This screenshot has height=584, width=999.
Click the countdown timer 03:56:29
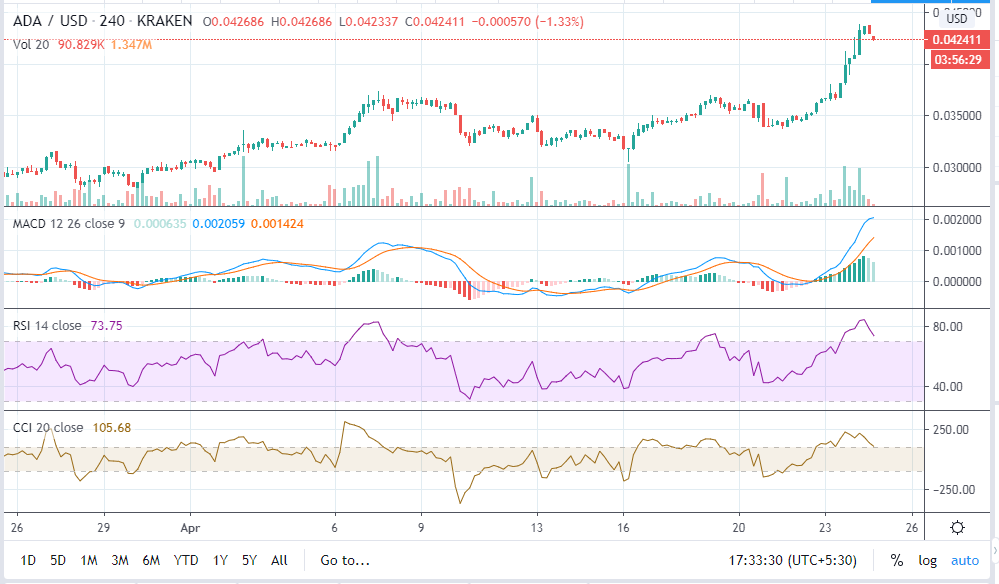coord(958,60)
